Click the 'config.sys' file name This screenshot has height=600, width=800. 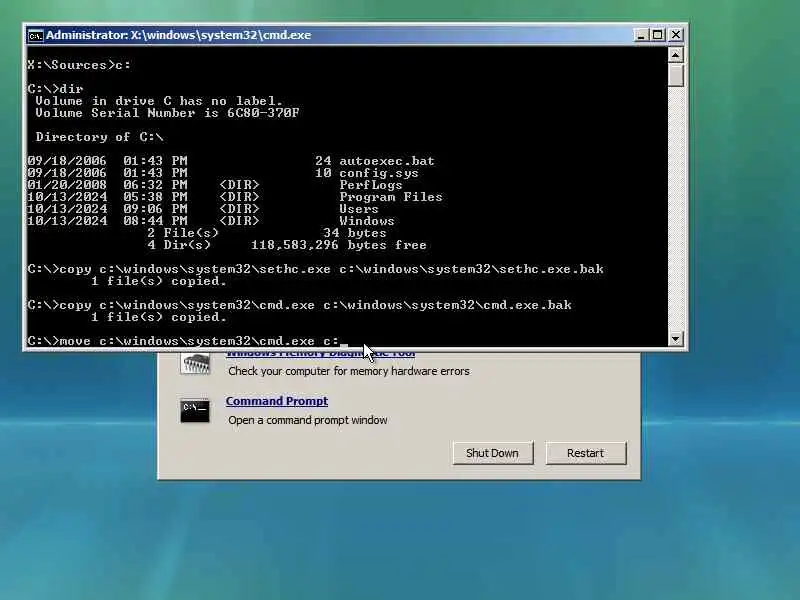(x=379, y=173)
